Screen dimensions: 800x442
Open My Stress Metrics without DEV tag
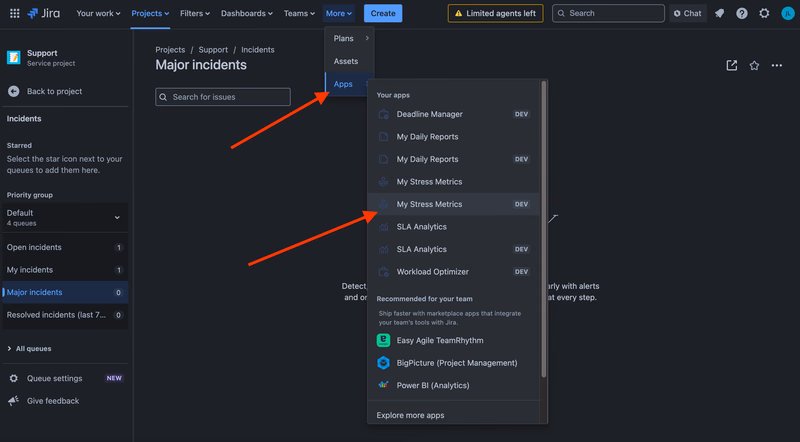point(454,182)
